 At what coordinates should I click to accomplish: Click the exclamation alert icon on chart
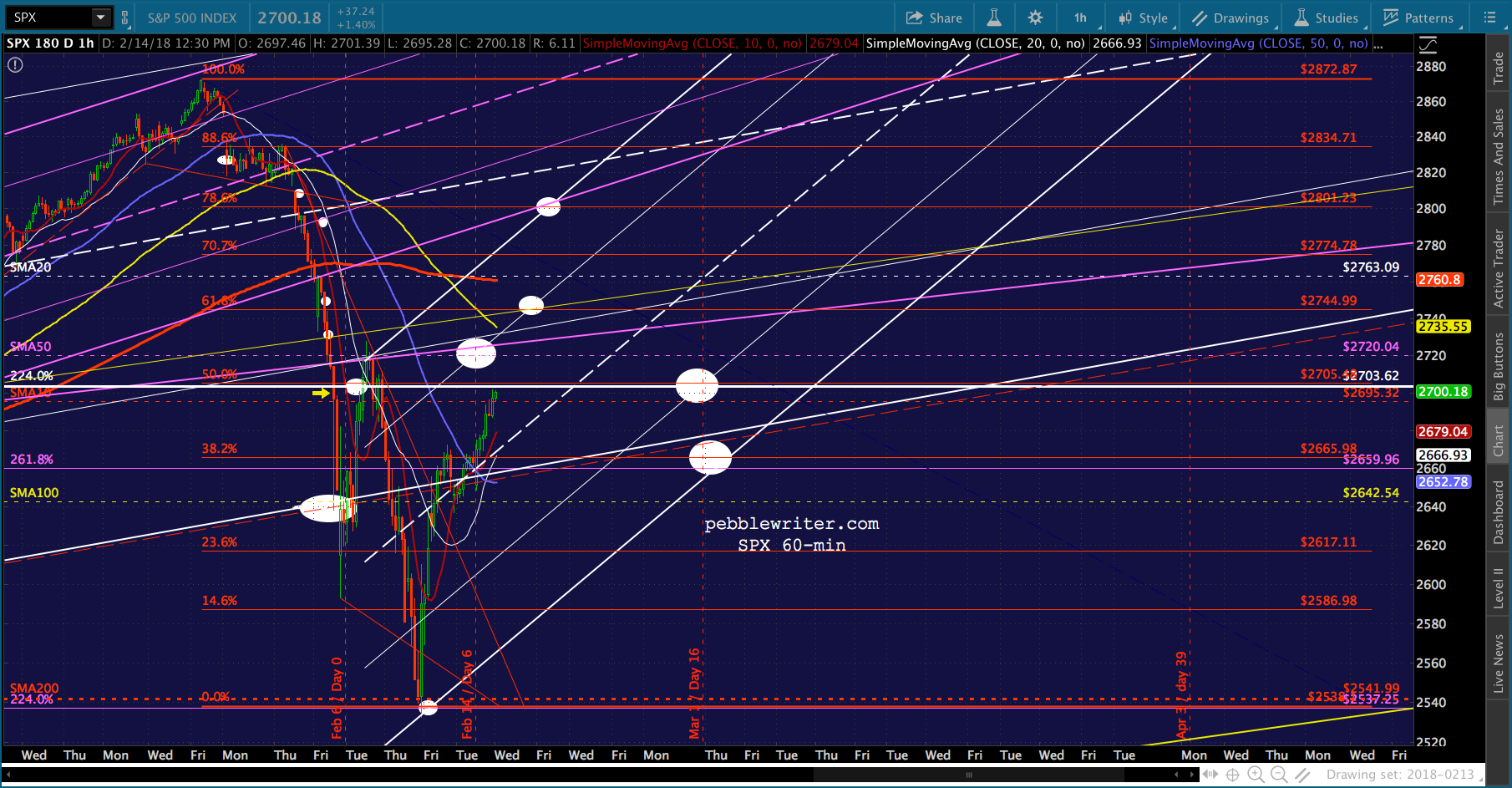[15, 64]
